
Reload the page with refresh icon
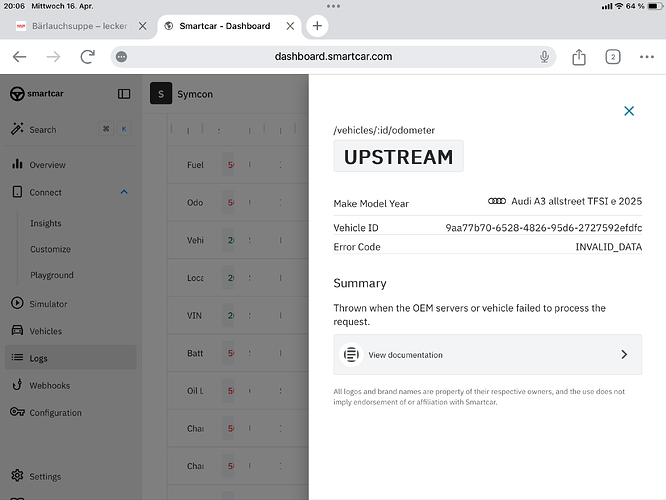point(87,56)
